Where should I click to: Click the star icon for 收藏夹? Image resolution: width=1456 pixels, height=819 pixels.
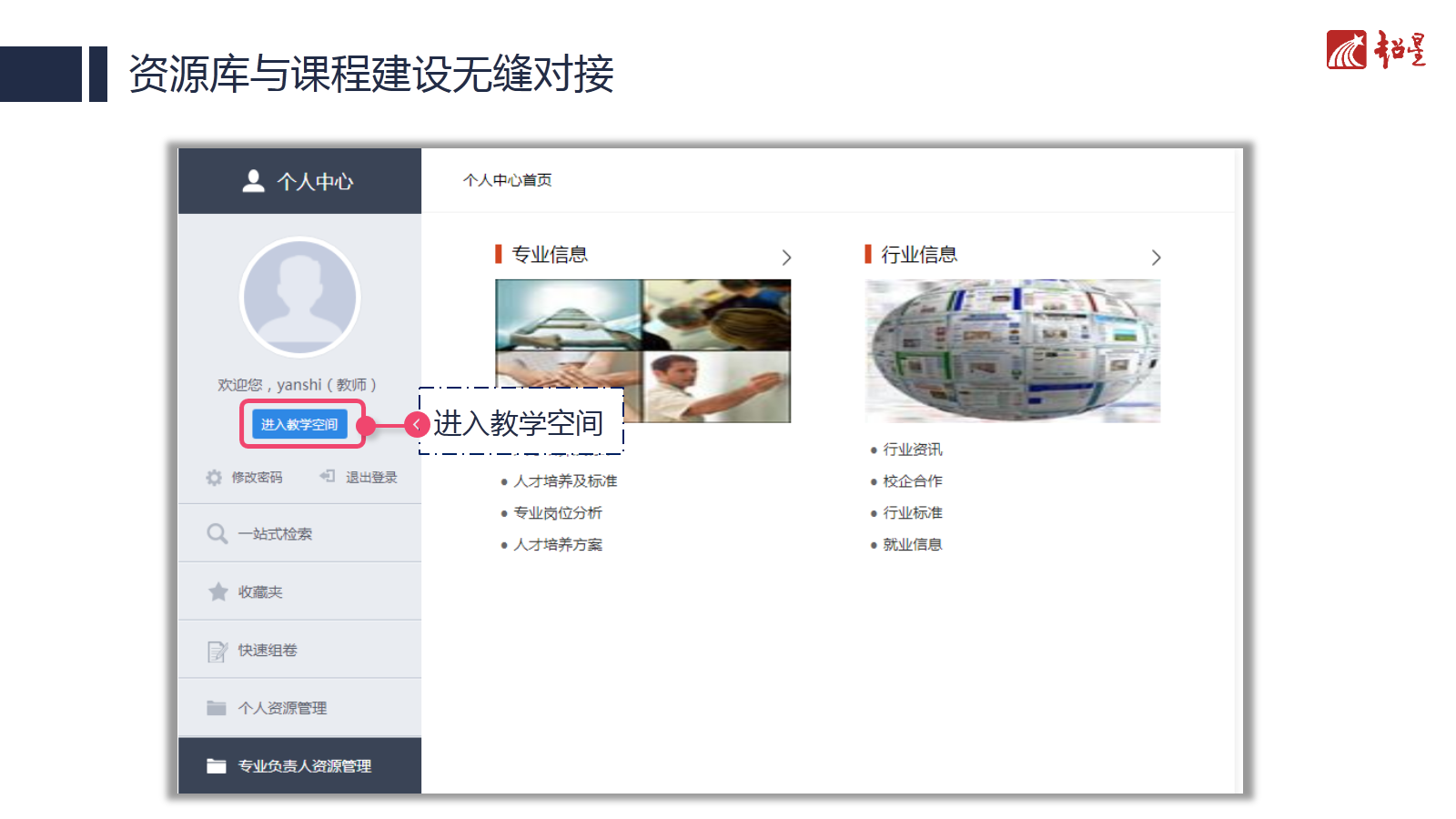click(x=218, y=592)
